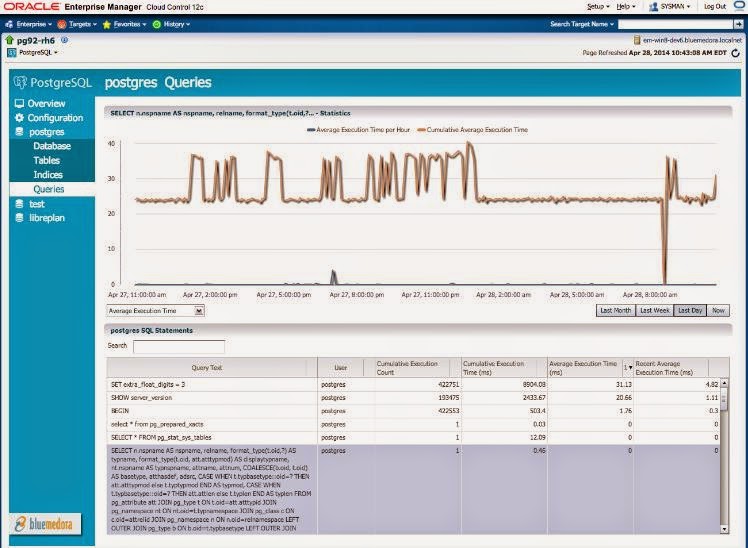This screenshot has width=748, height=548.
Task: Open the Favorites menu
Action: coord(125,24)
